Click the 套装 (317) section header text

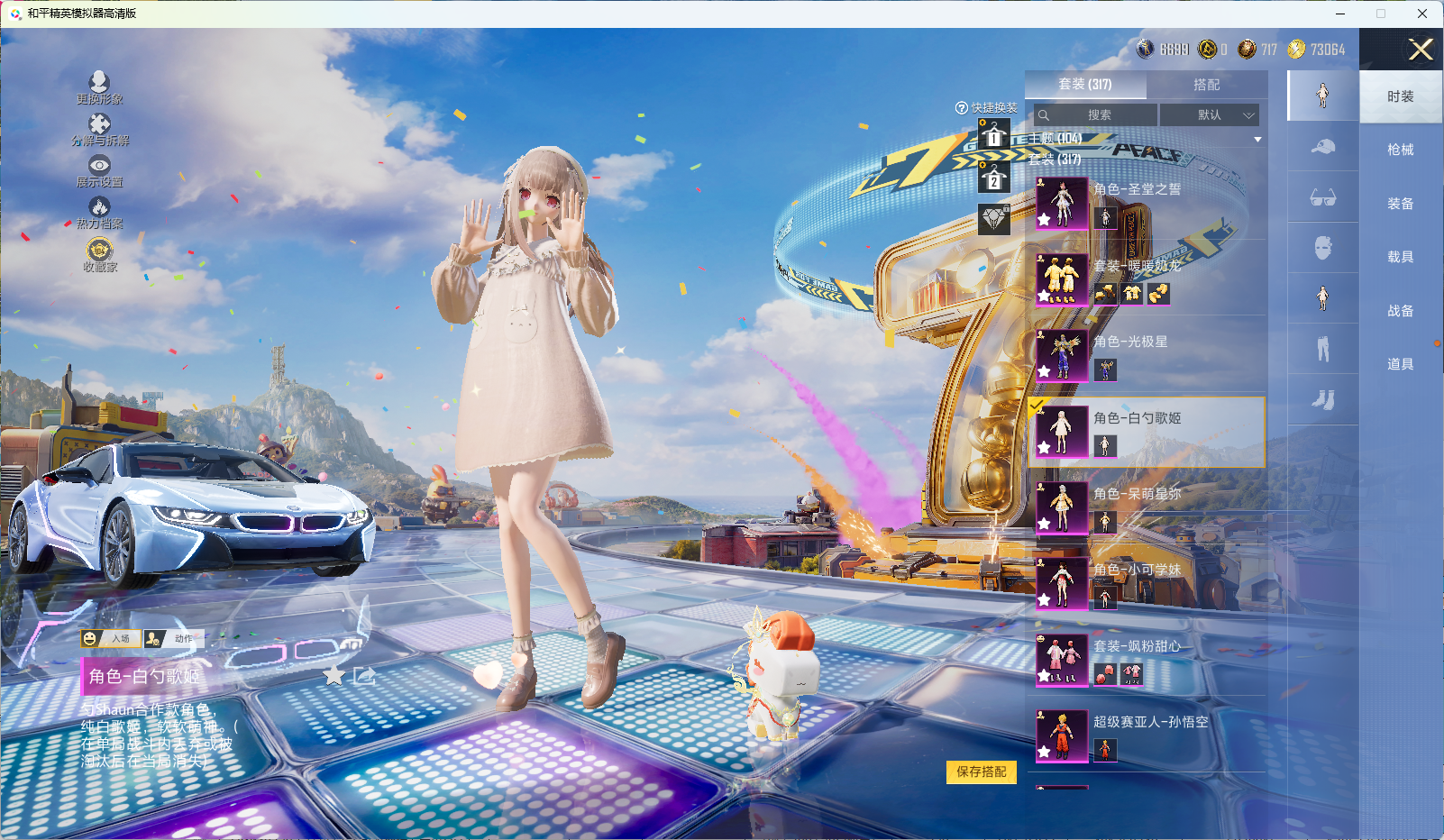[x=1055, y=160]
